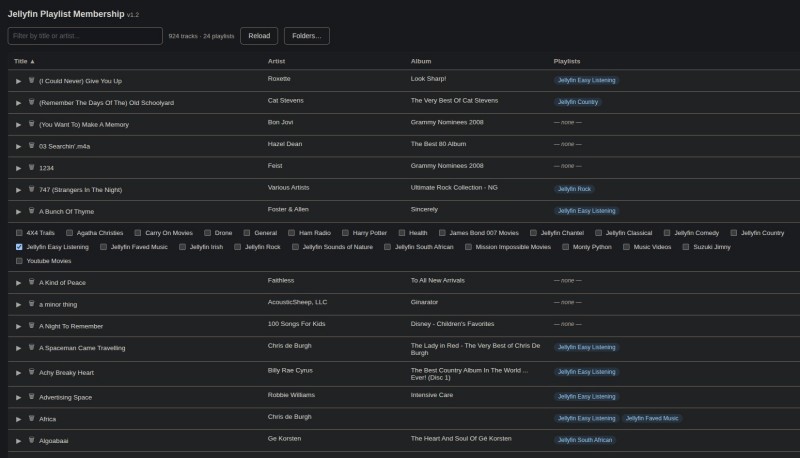Click artist name Hazel Dean
The width and height of the screenshot is (800, 458).
pos(285,144)
